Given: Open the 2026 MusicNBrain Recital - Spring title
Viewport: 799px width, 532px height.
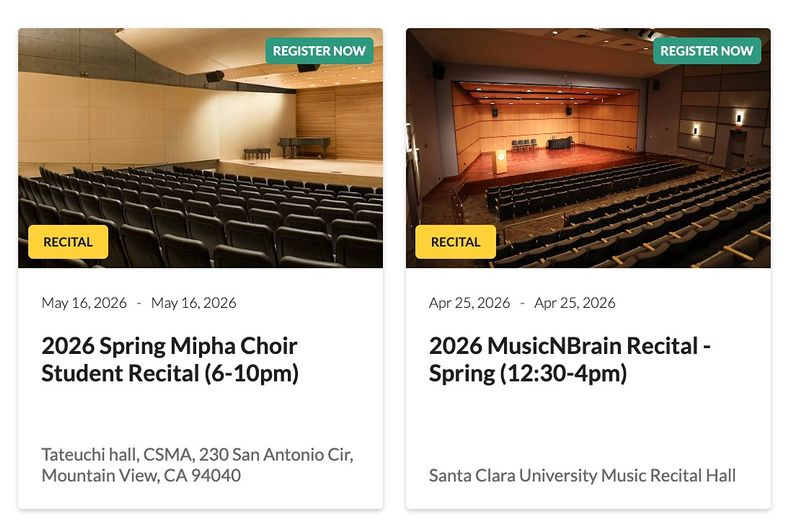Looking at the screenshot, I should pyautogui.click(x=570, y=360).
